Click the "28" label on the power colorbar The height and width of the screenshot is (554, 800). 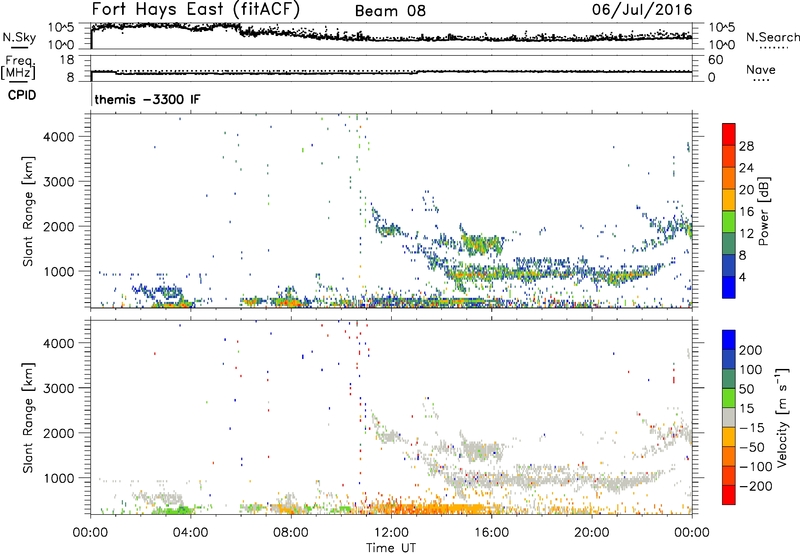tap(746, 146)
